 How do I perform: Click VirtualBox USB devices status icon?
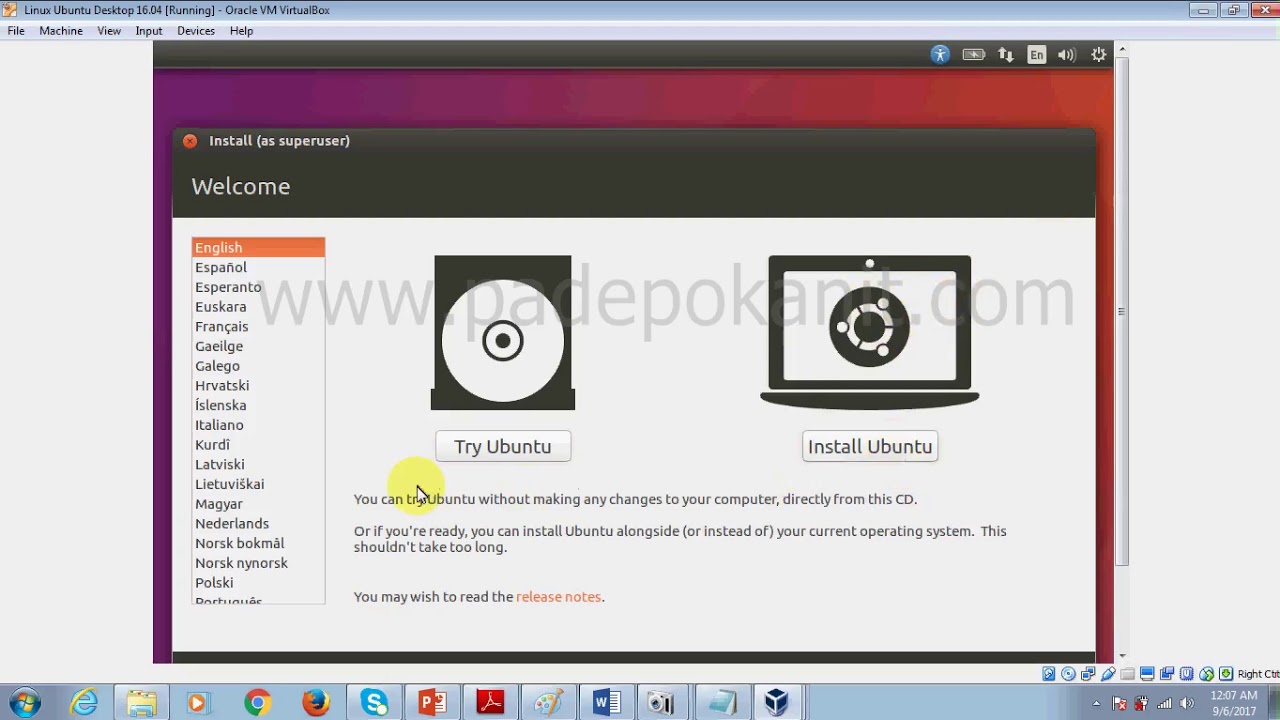click(1108, 674)
